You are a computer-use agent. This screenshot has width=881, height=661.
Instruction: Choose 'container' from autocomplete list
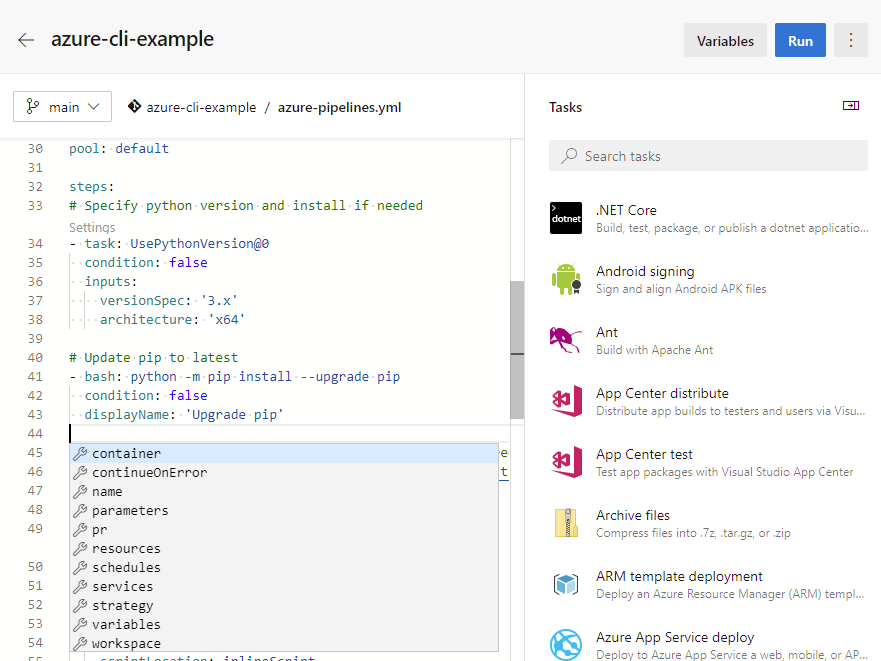tap(126, 453)
